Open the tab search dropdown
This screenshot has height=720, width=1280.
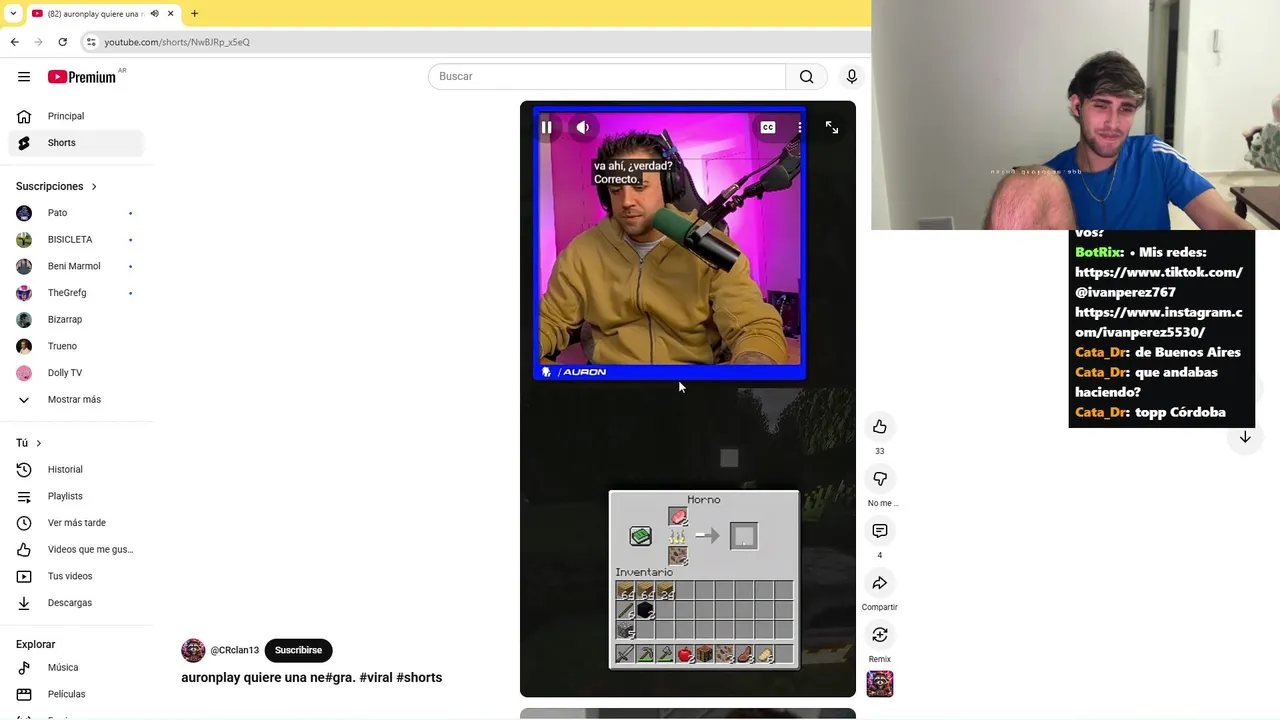[x=13, y=13]
